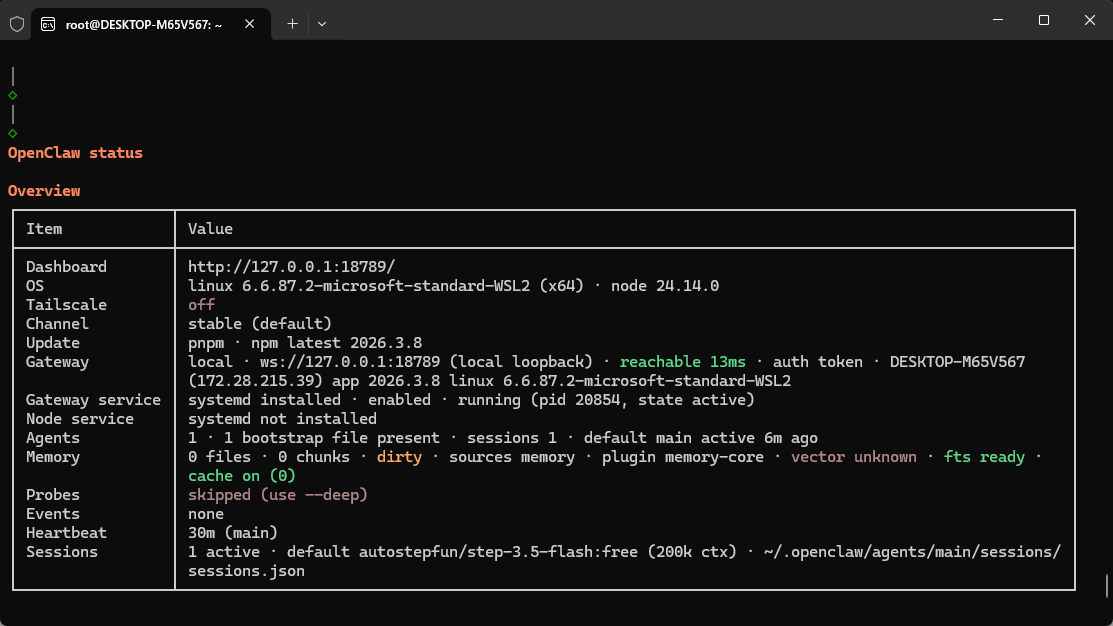1113x626 pixels.
Task: Open a new terminal tab
Action: (x=292, y=24)
